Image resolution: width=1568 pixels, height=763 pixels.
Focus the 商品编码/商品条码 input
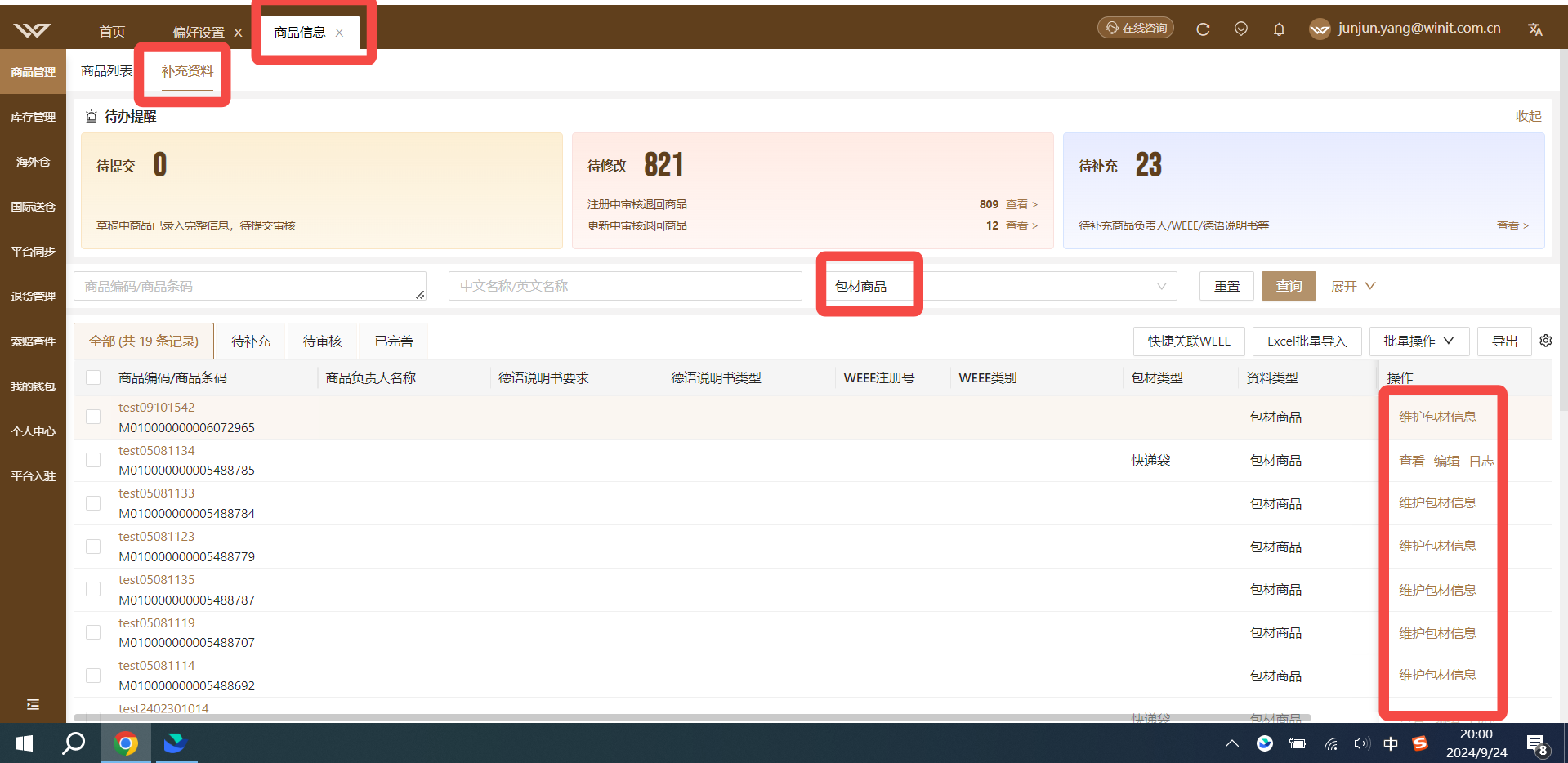tap(250, 286)
